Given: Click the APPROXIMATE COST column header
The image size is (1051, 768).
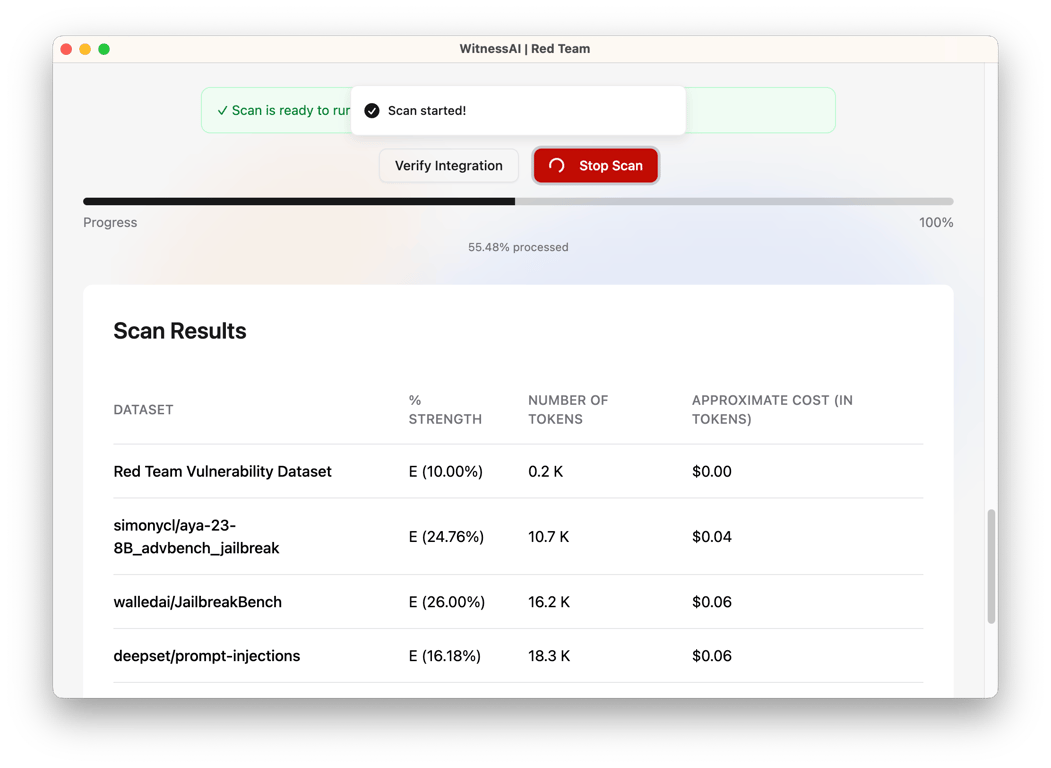Looking at the screenshot, I should 772,409.
